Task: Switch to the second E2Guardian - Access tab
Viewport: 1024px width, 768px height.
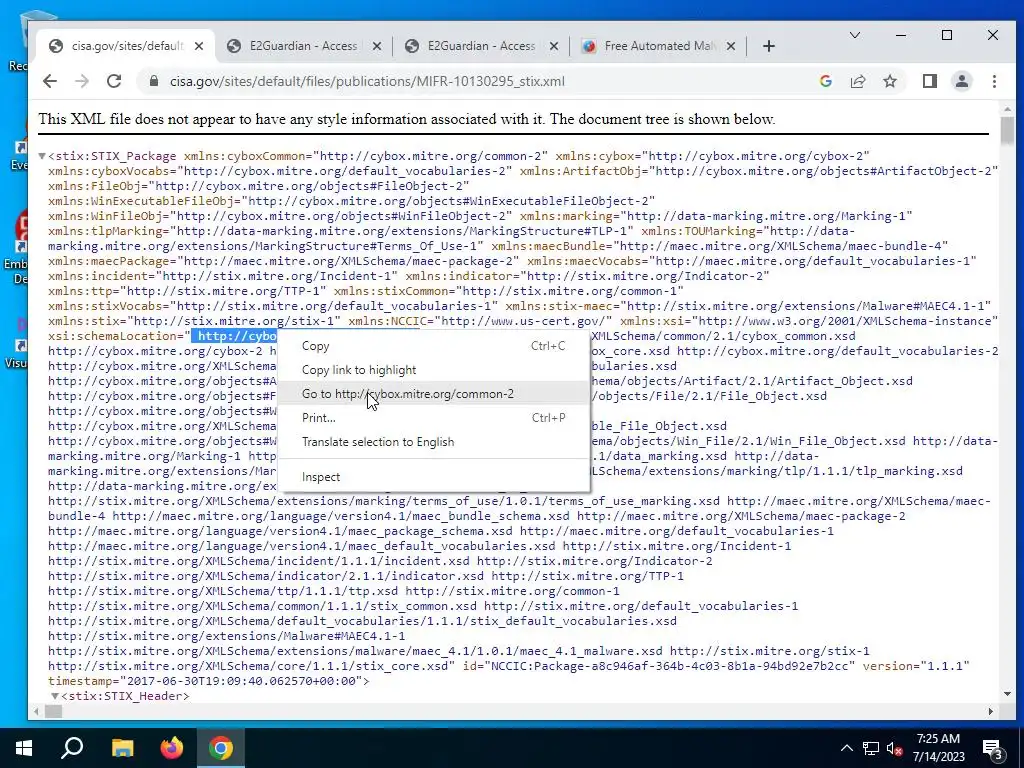Action: 481,46
